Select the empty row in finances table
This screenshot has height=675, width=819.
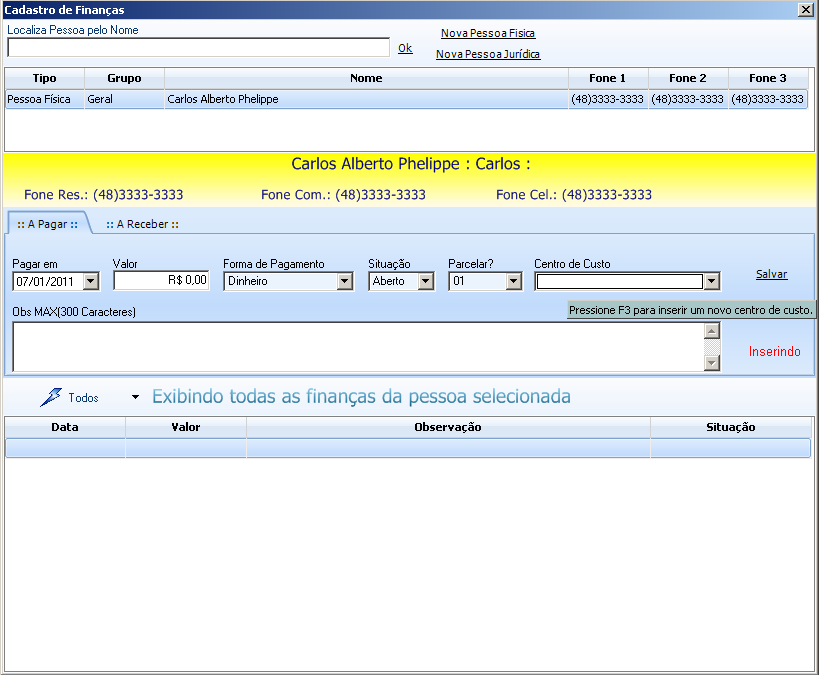coord(408,448)
